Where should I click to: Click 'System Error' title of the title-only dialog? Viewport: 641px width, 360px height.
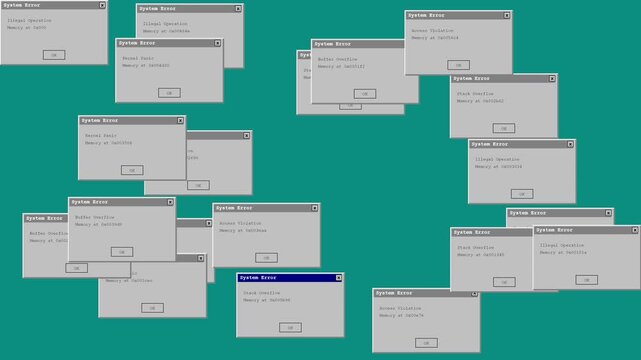tap(527, 213)
